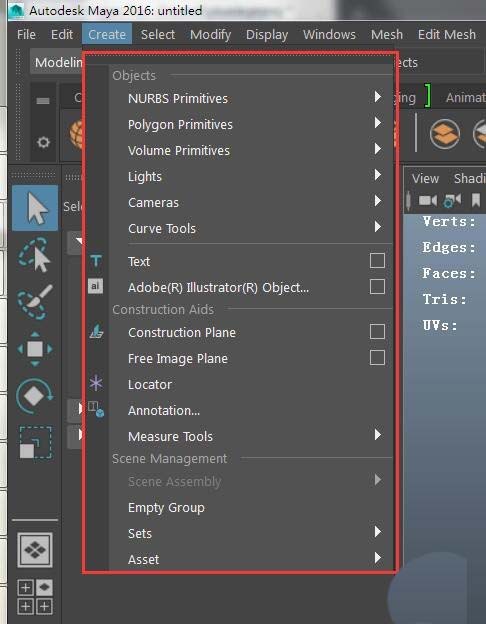Open Construction Plane option box
This screenshot has height=624, width=486.
coord(377,332)
